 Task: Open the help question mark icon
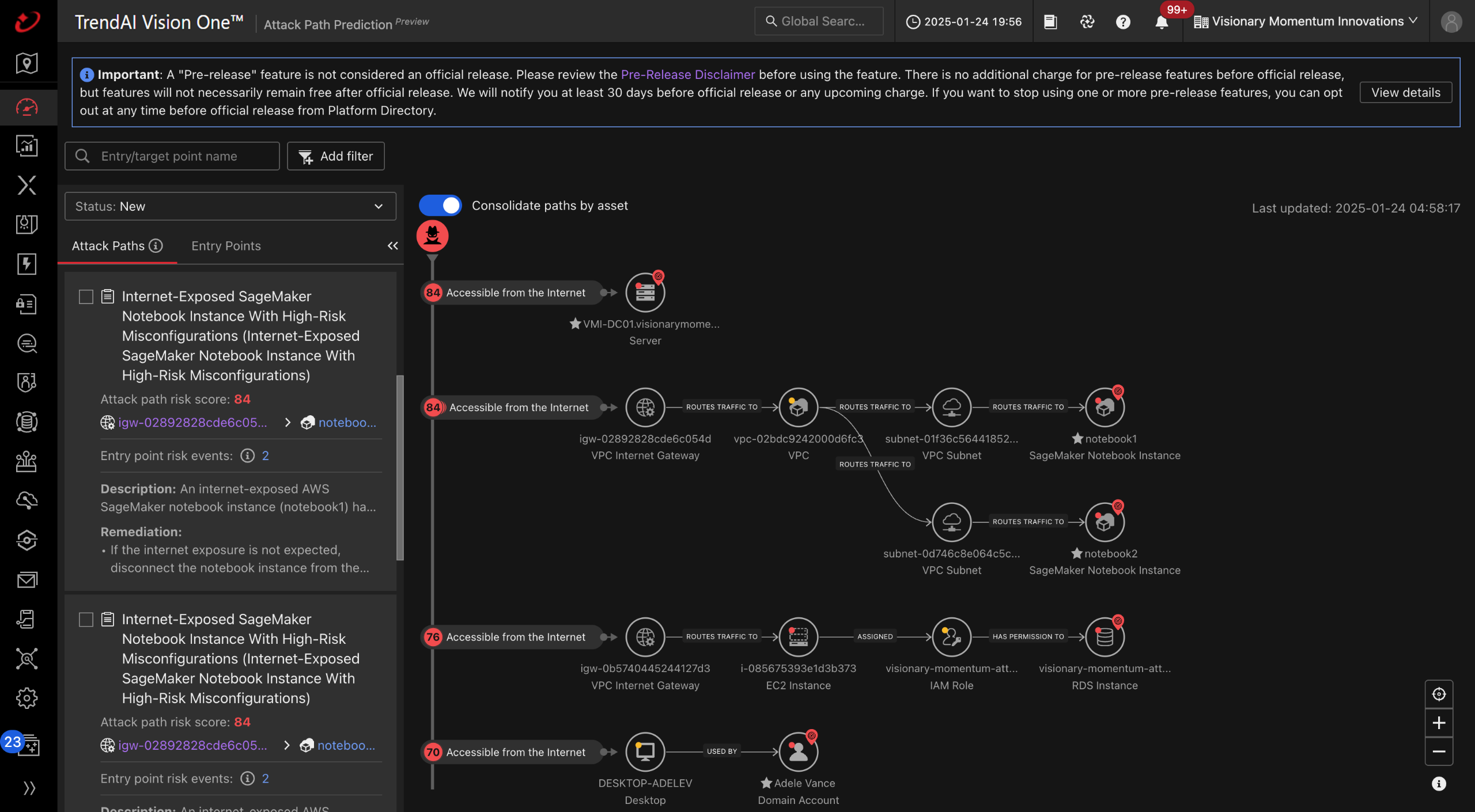click(1122, 22)
